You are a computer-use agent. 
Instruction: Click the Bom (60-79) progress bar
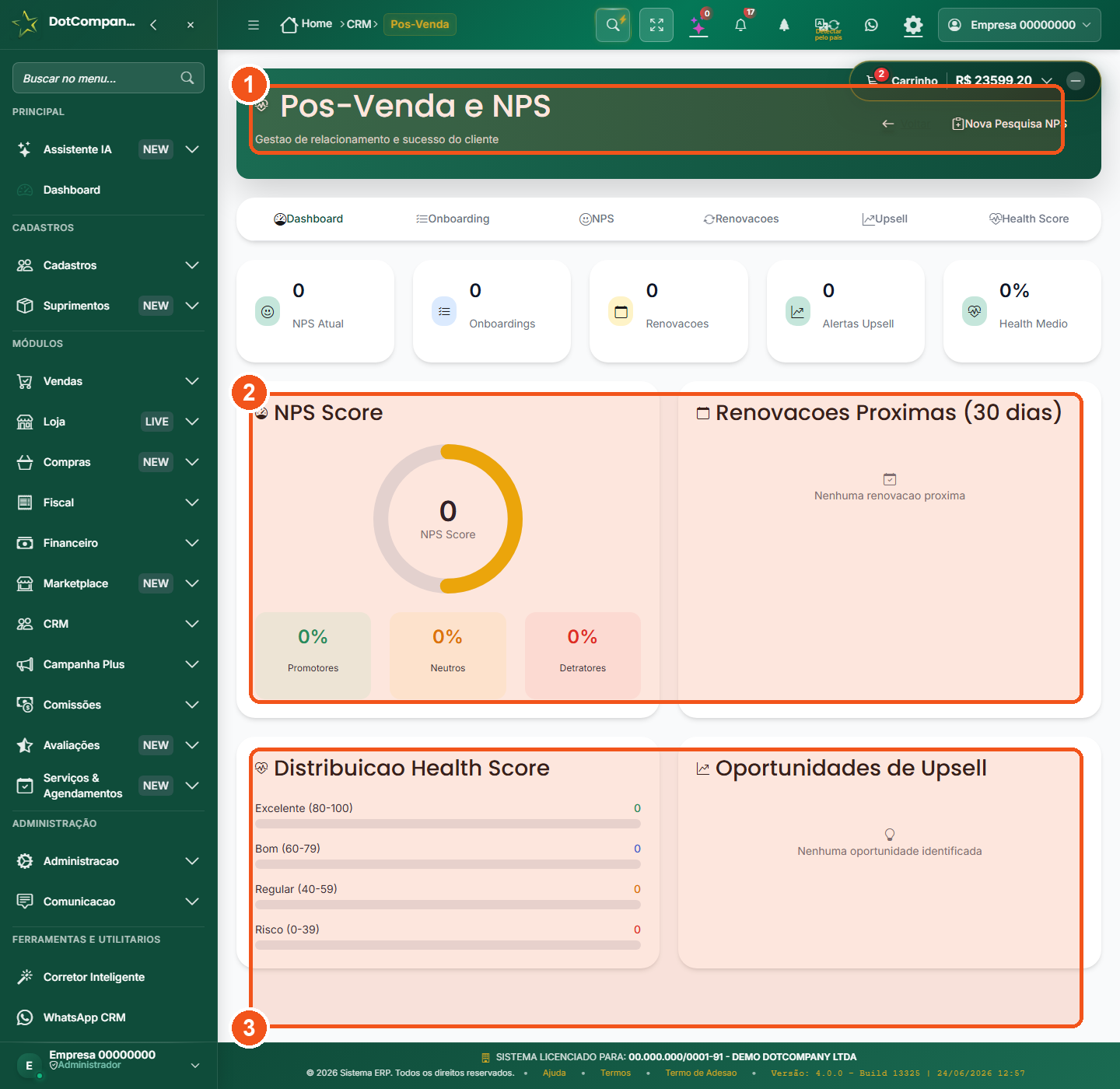[448, 864]
